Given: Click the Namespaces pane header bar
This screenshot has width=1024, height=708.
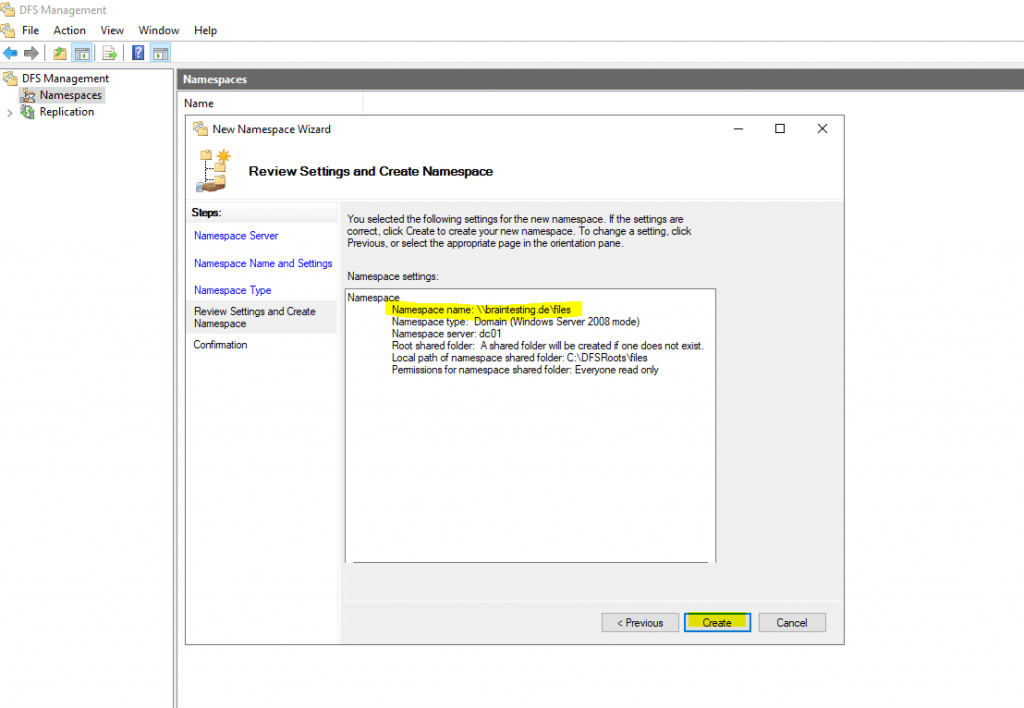Looking at the screenshot, I should 600,79.
